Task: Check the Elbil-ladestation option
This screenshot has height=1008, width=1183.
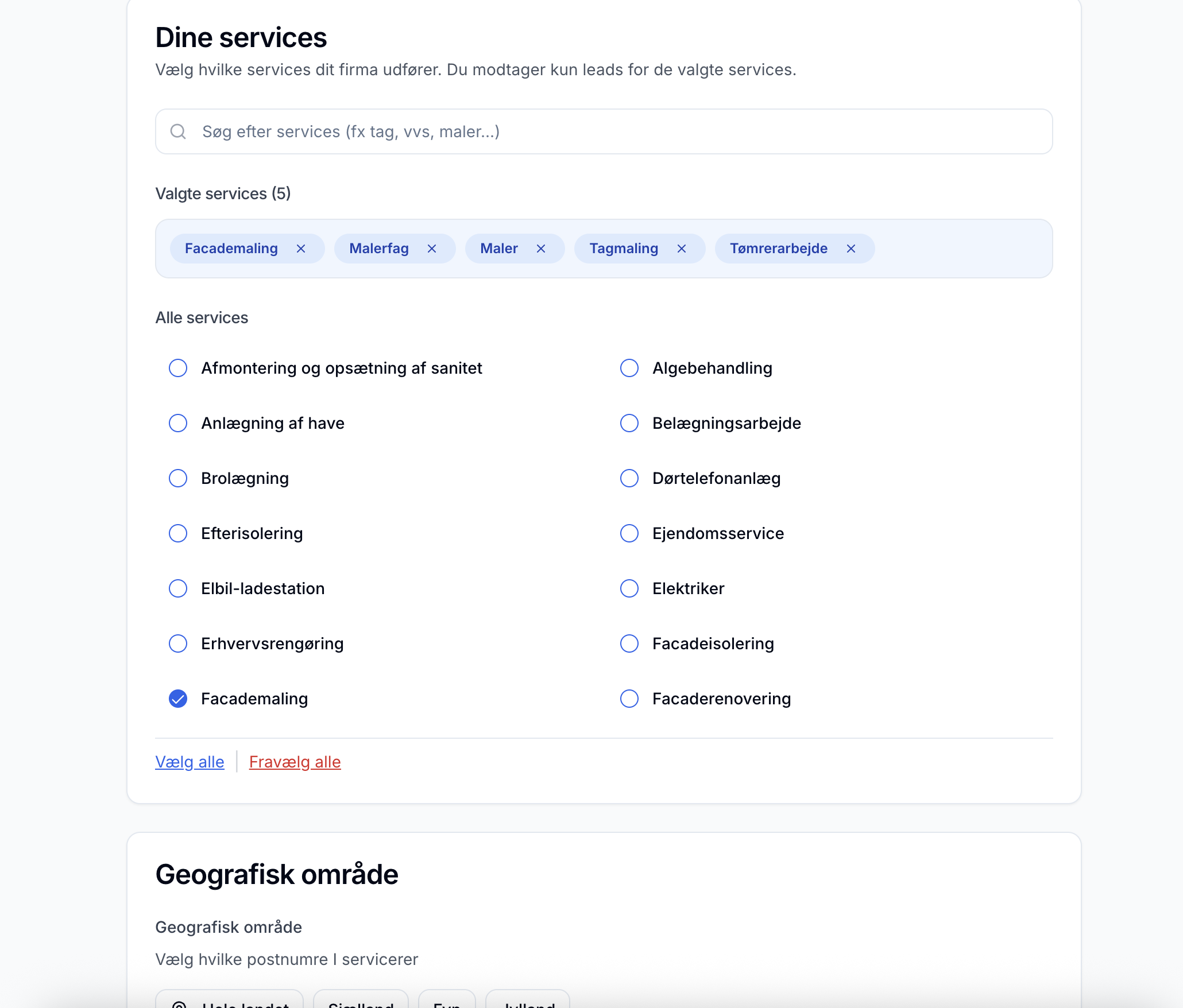Action: 178,588
